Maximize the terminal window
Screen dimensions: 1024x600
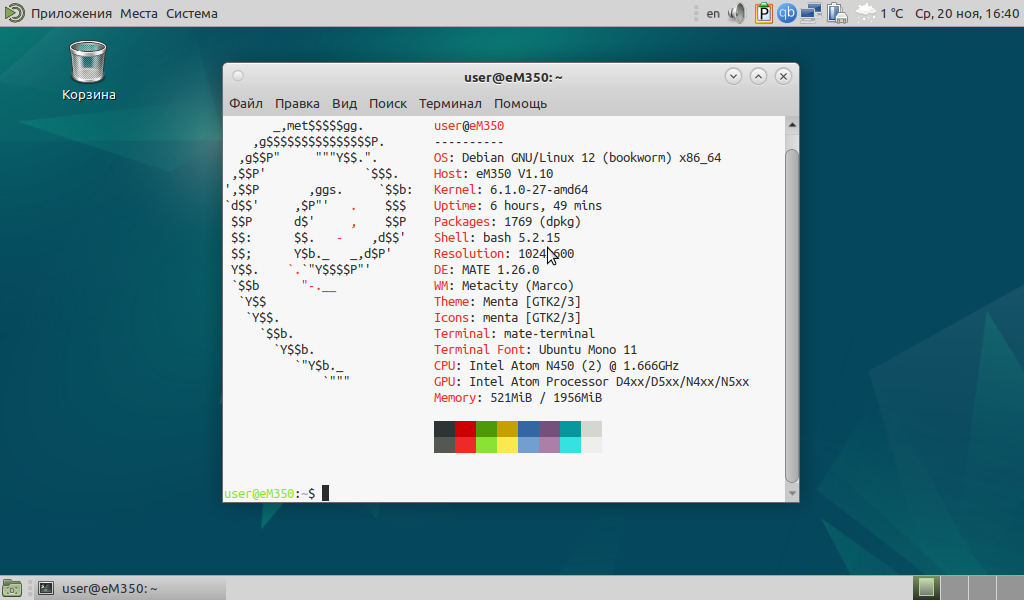coord(758,76)
